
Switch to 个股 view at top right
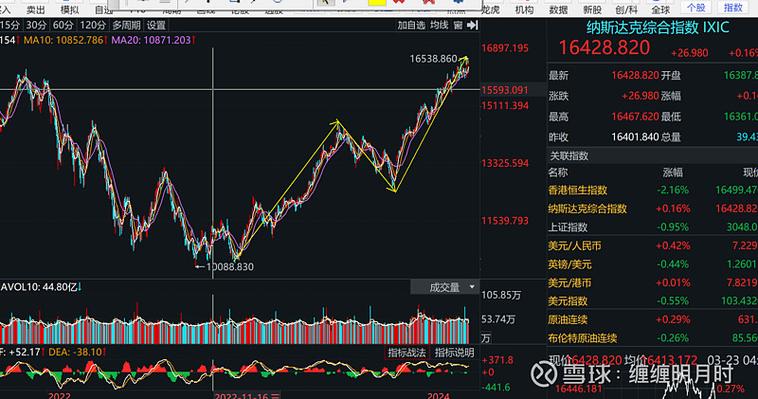(x=696, y=8)
